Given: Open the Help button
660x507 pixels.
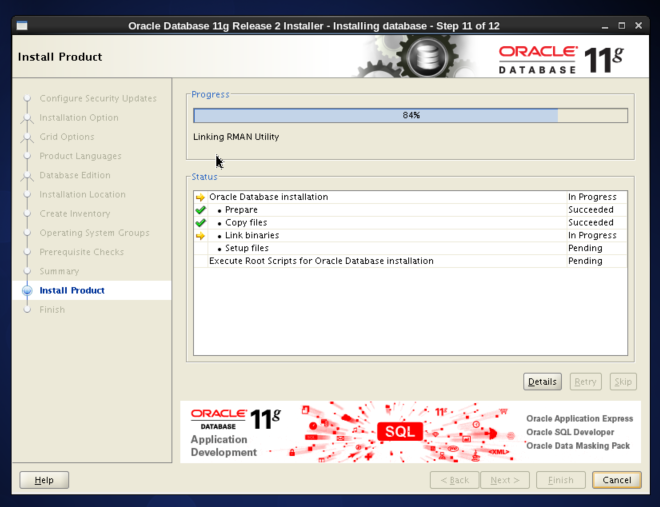Looking at the screenshot, I should (44, 480).
